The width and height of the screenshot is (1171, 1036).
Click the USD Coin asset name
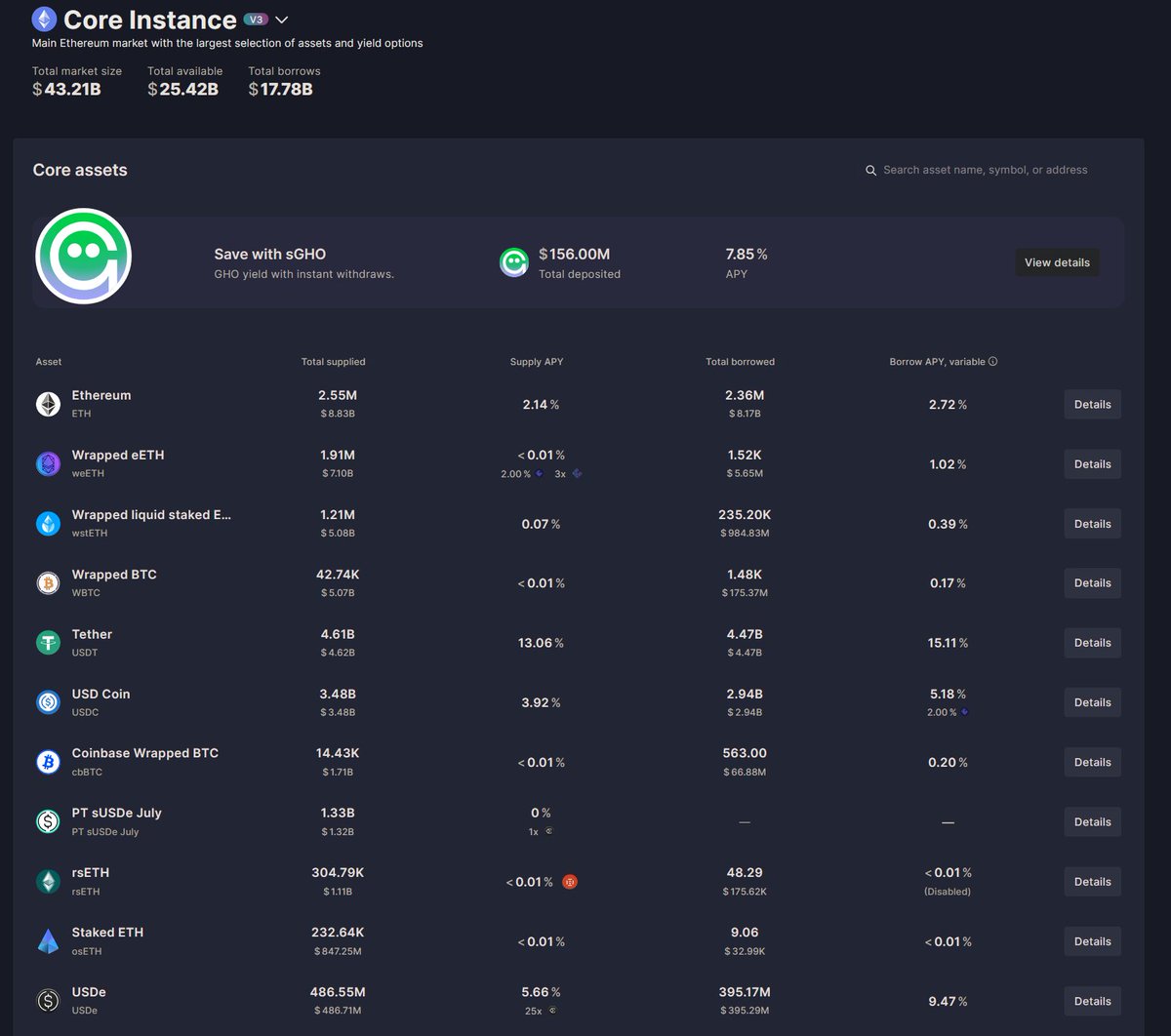[x=101, y=694]
